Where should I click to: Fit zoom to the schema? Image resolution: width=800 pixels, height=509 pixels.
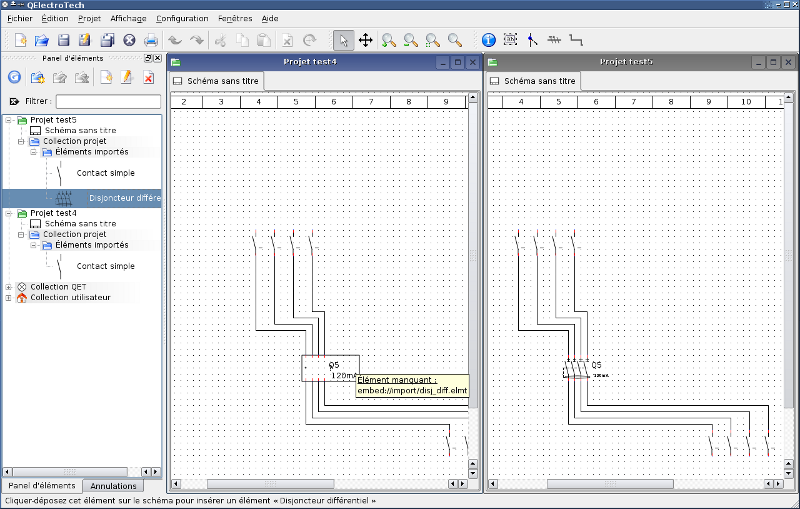(433, 40)
